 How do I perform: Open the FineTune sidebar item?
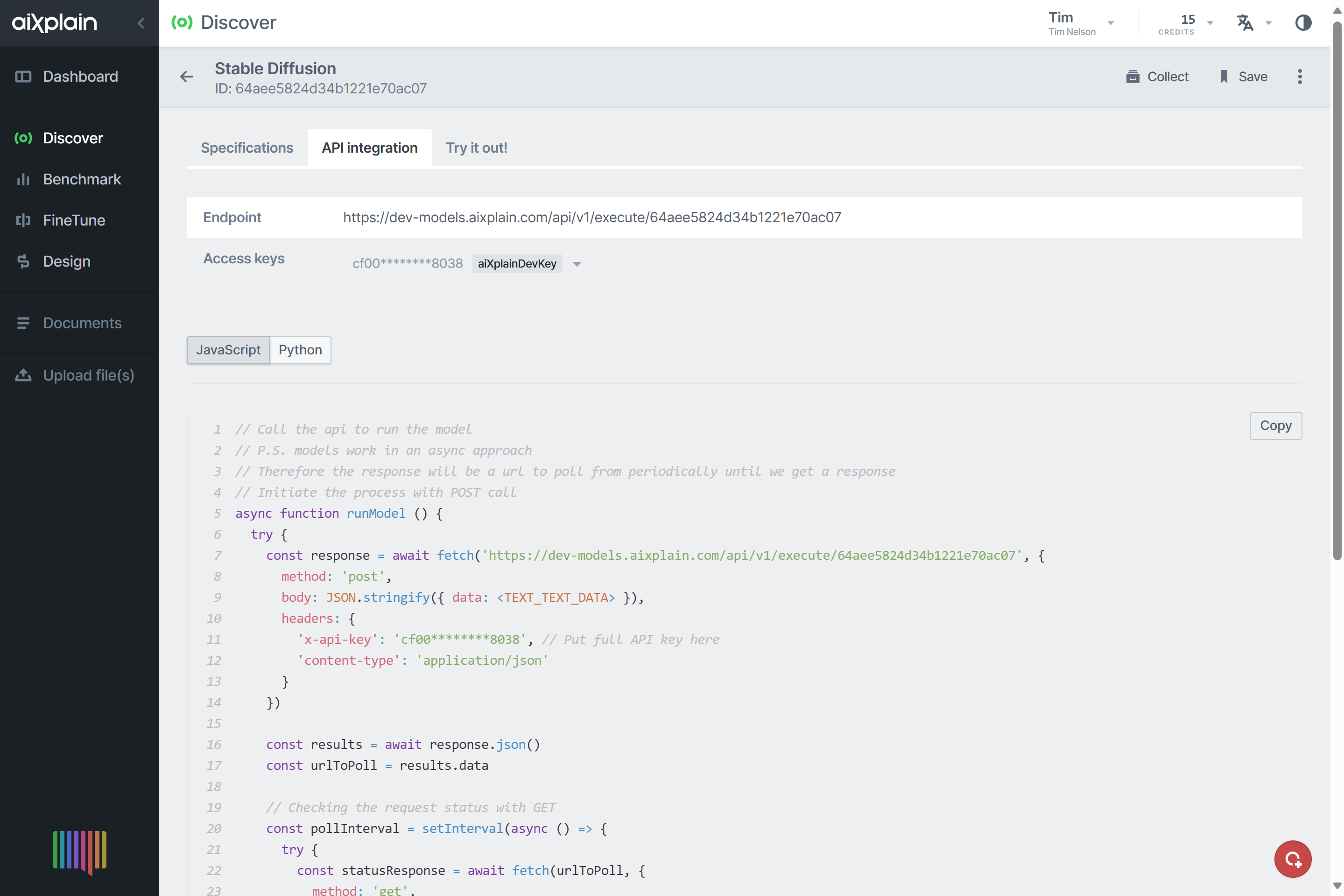tap(79, 220)
